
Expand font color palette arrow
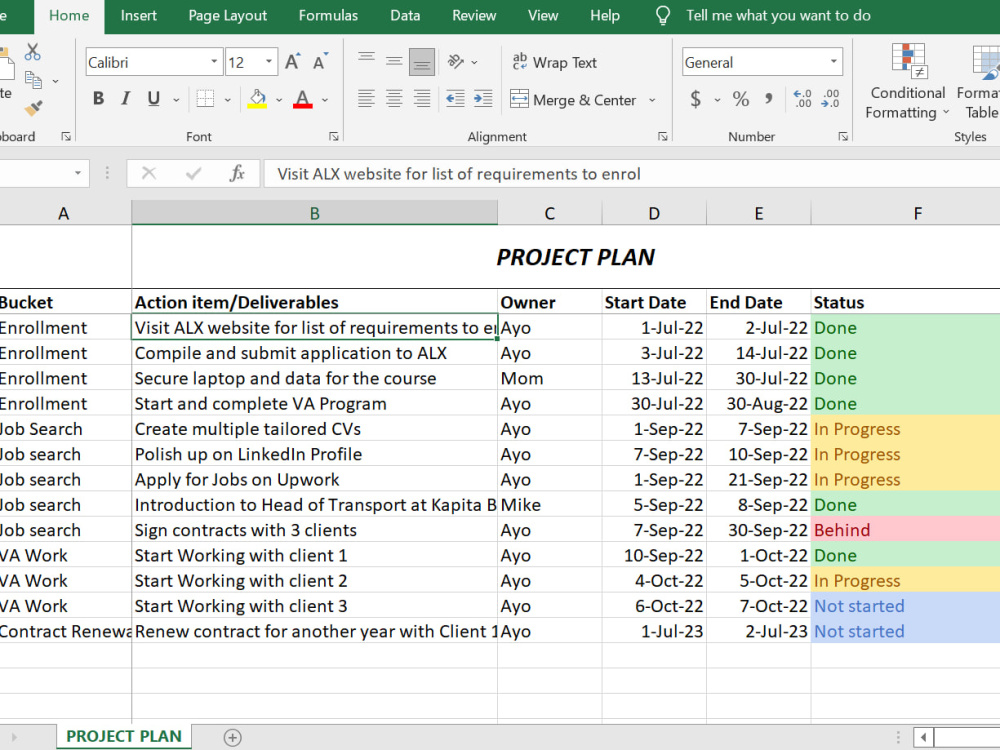pyautogui.click(x=325, y=100)
